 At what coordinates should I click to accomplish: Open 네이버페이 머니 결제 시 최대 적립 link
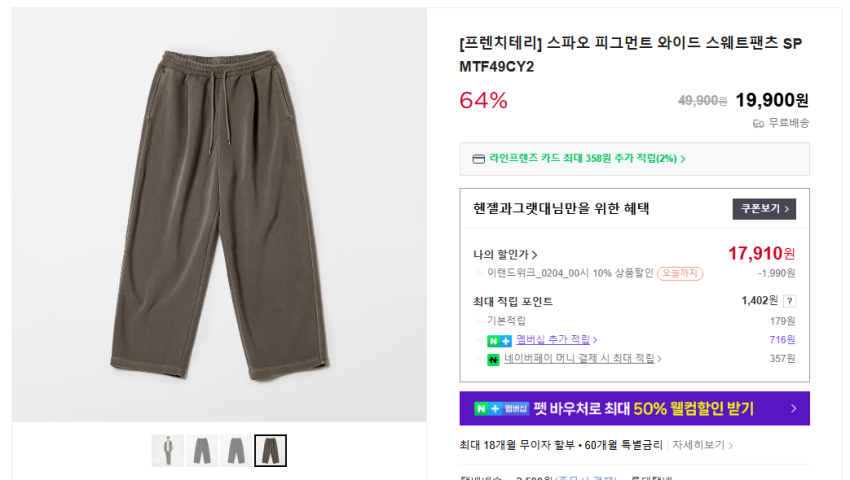(x=582, y=359)
